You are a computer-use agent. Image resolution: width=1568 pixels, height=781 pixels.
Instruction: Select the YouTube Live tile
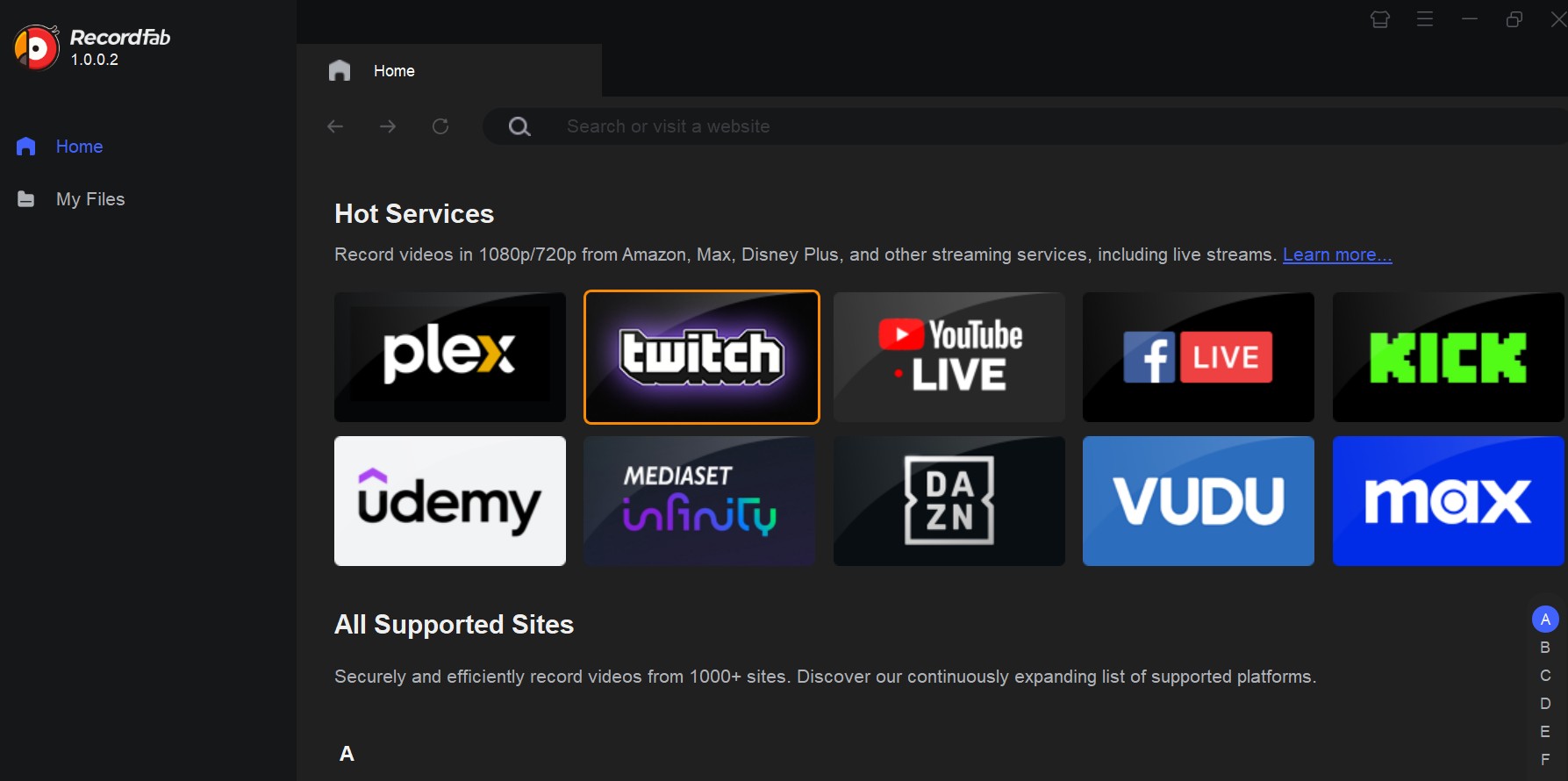(949, 357)
